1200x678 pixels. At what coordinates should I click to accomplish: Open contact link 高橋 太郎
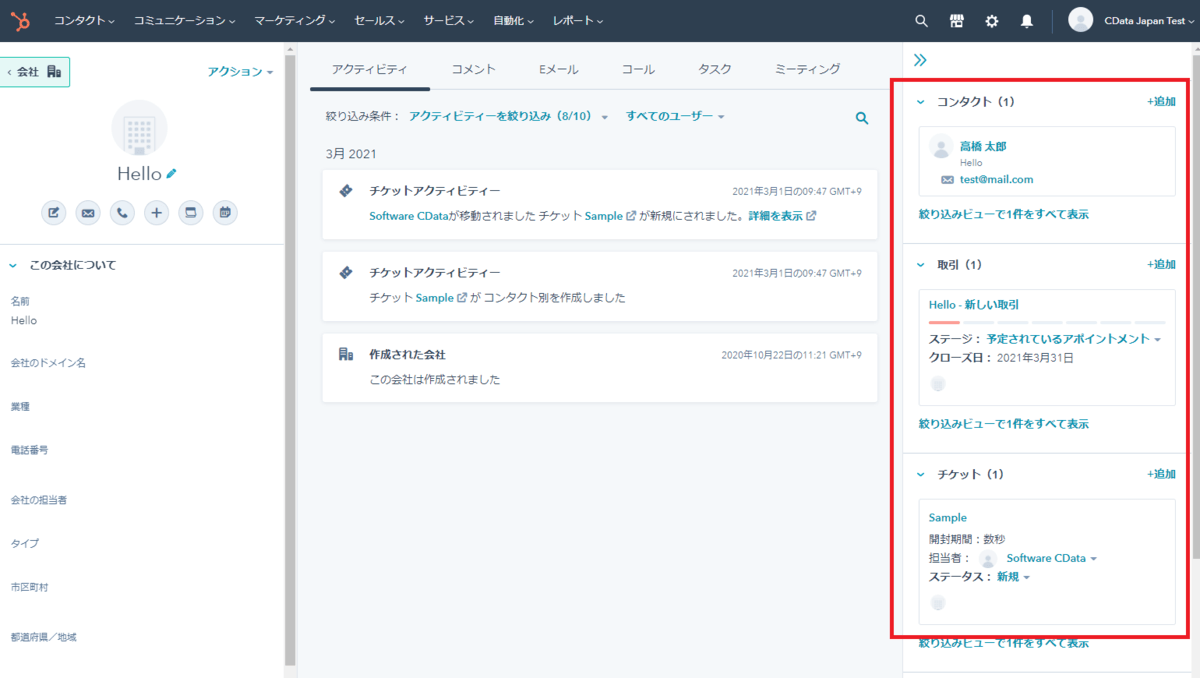click(983, 146)
